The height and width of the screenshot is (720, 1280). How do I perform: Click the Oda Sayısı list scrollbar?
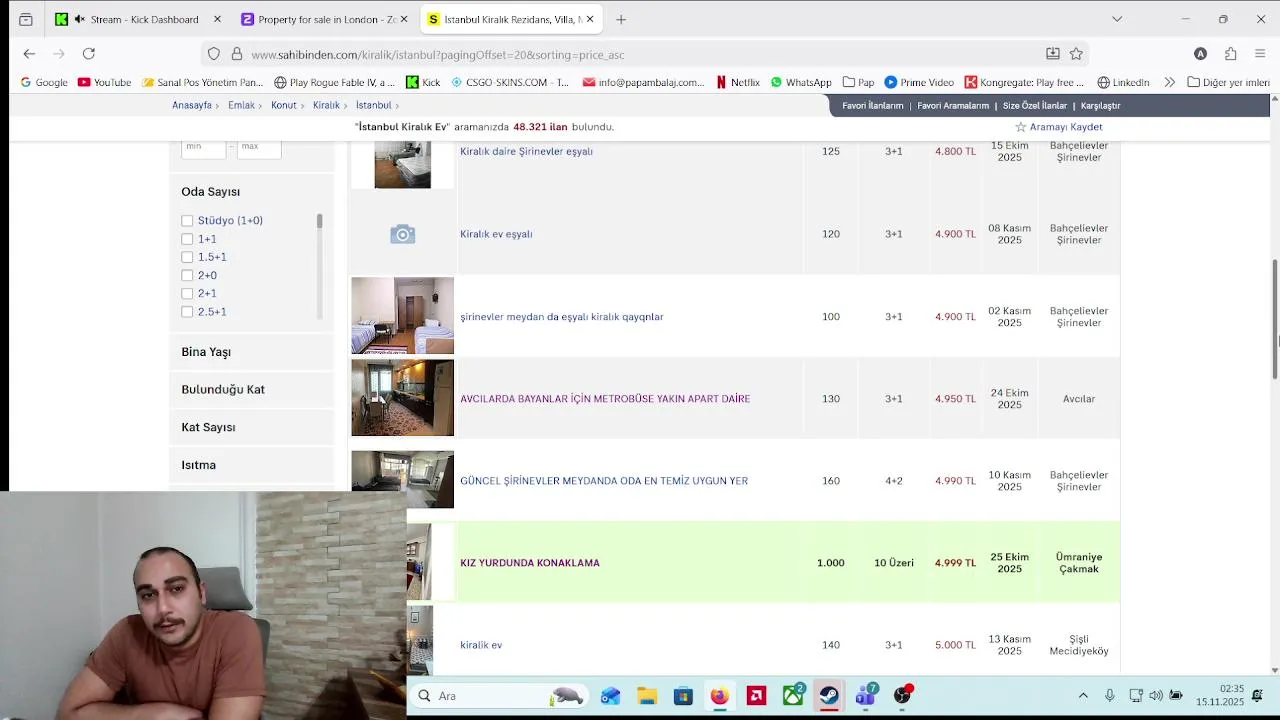(x=320, y=221)
